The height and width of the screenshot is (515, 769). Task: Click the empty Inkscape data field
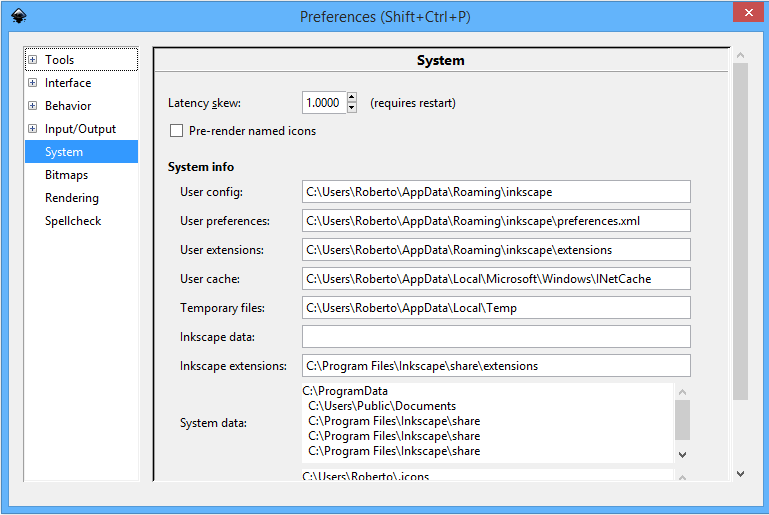click(496, 337)
